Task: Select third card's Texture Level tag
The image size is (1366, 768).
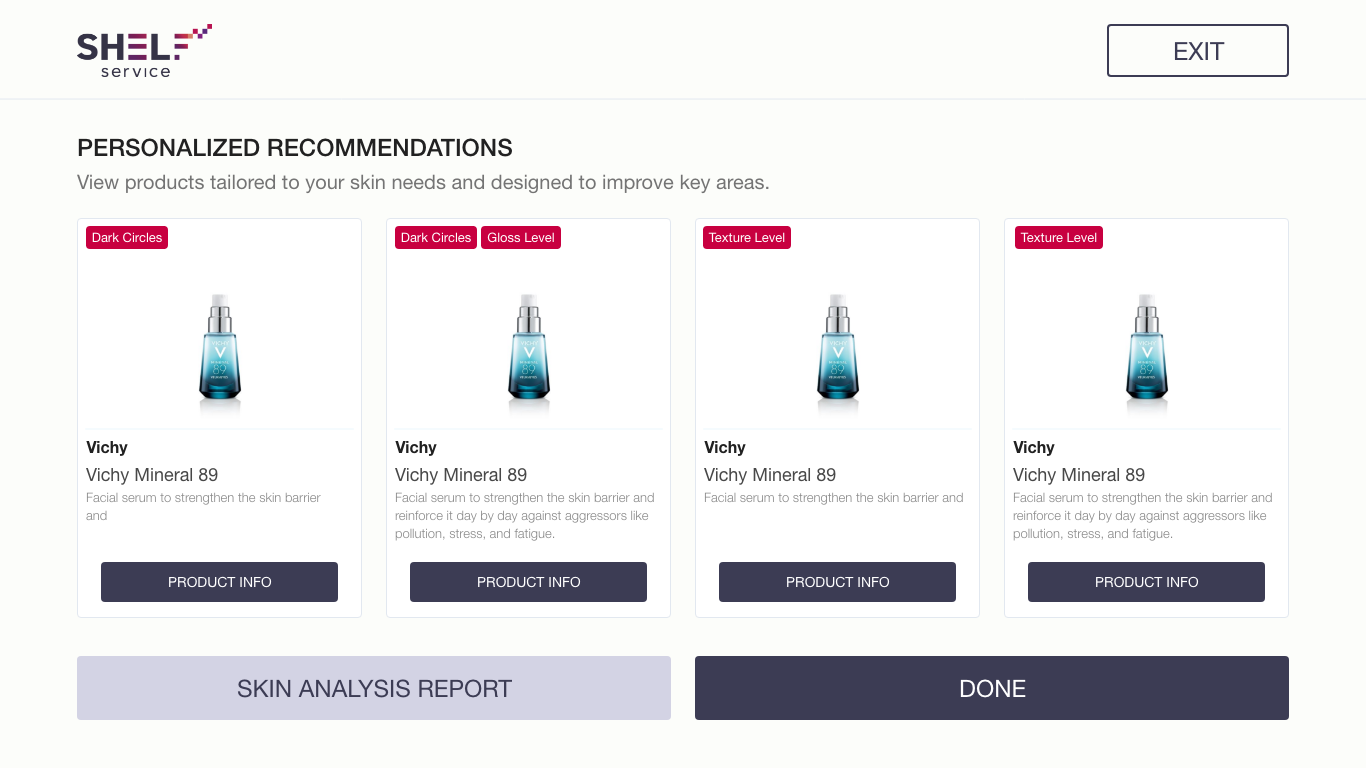Action: (747, 237)
